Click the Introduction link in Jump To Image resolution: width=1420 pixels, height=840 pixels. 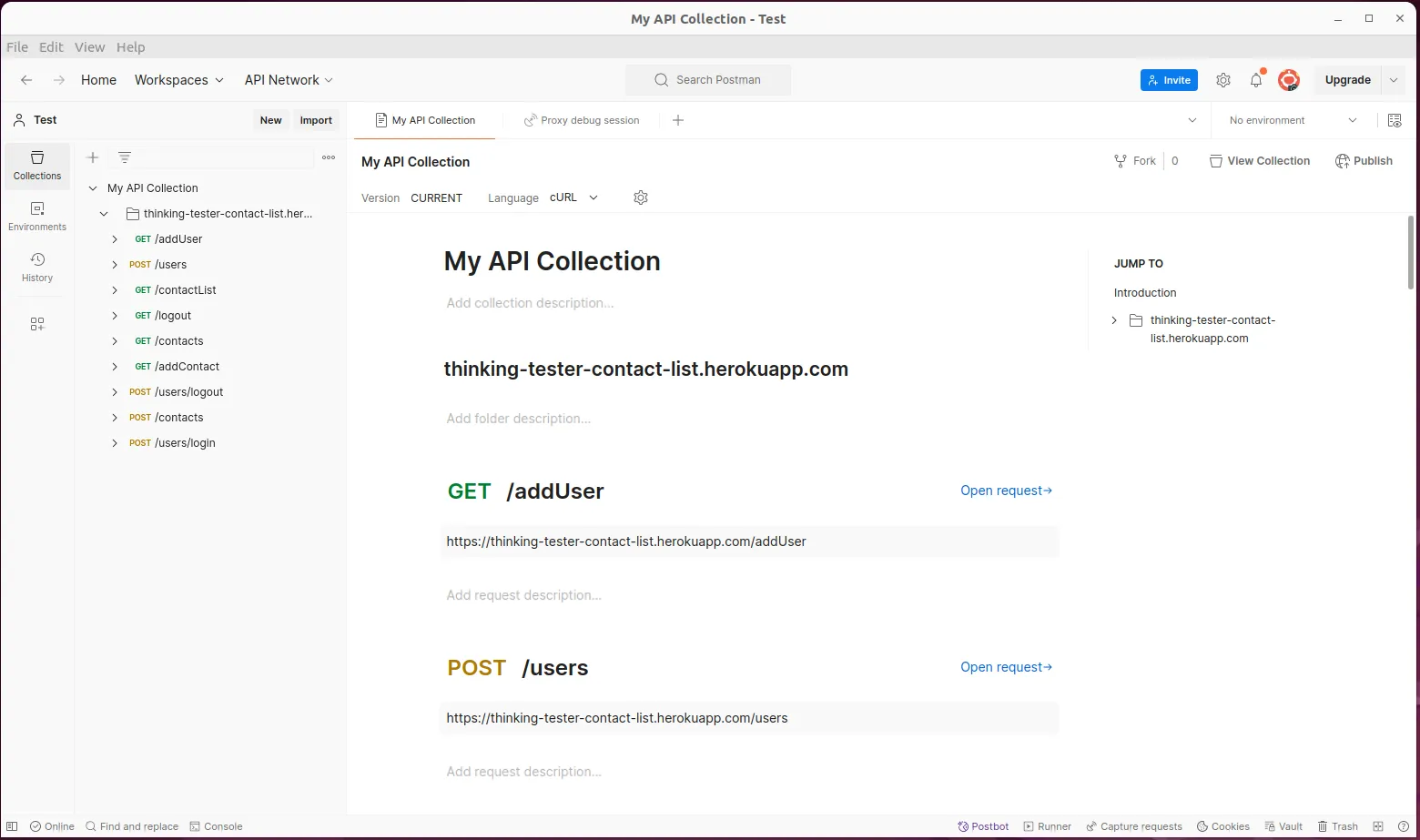tap(1145, 293)
